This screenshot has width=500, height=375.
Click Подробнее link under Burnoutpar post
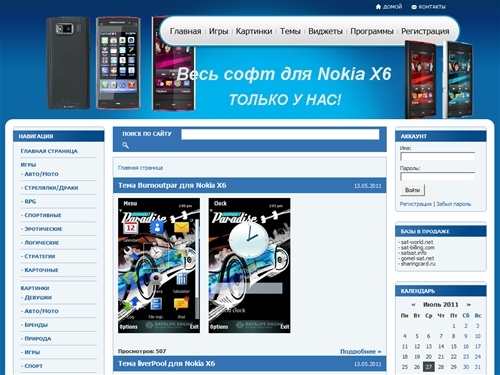360,351
